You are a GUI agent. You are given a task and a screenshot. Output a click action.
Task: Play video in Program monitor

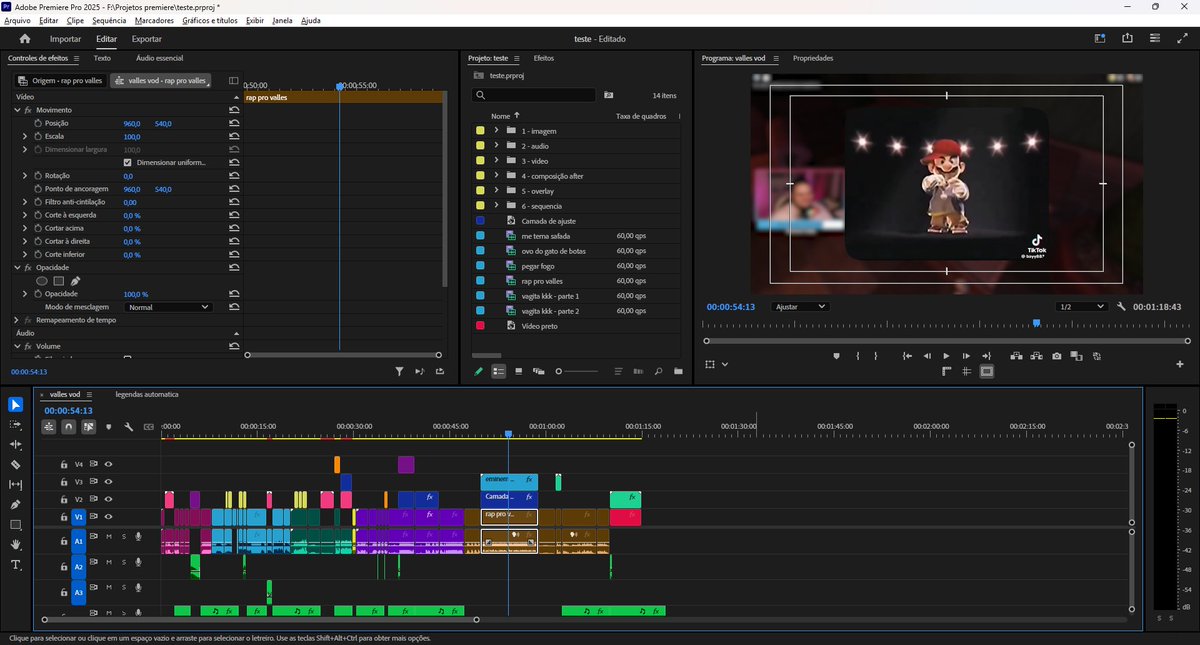(x=946, y=356)
